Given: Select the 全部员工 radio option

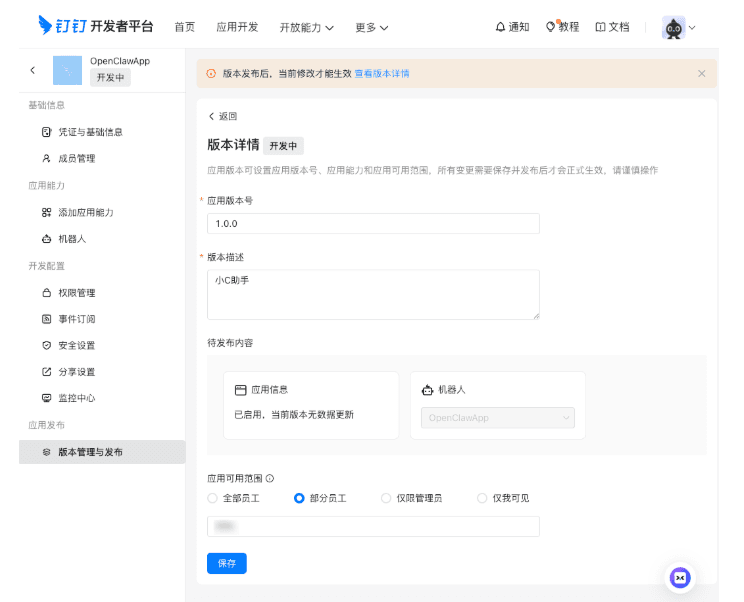Looking at the screenshot, I should (212, 498).
